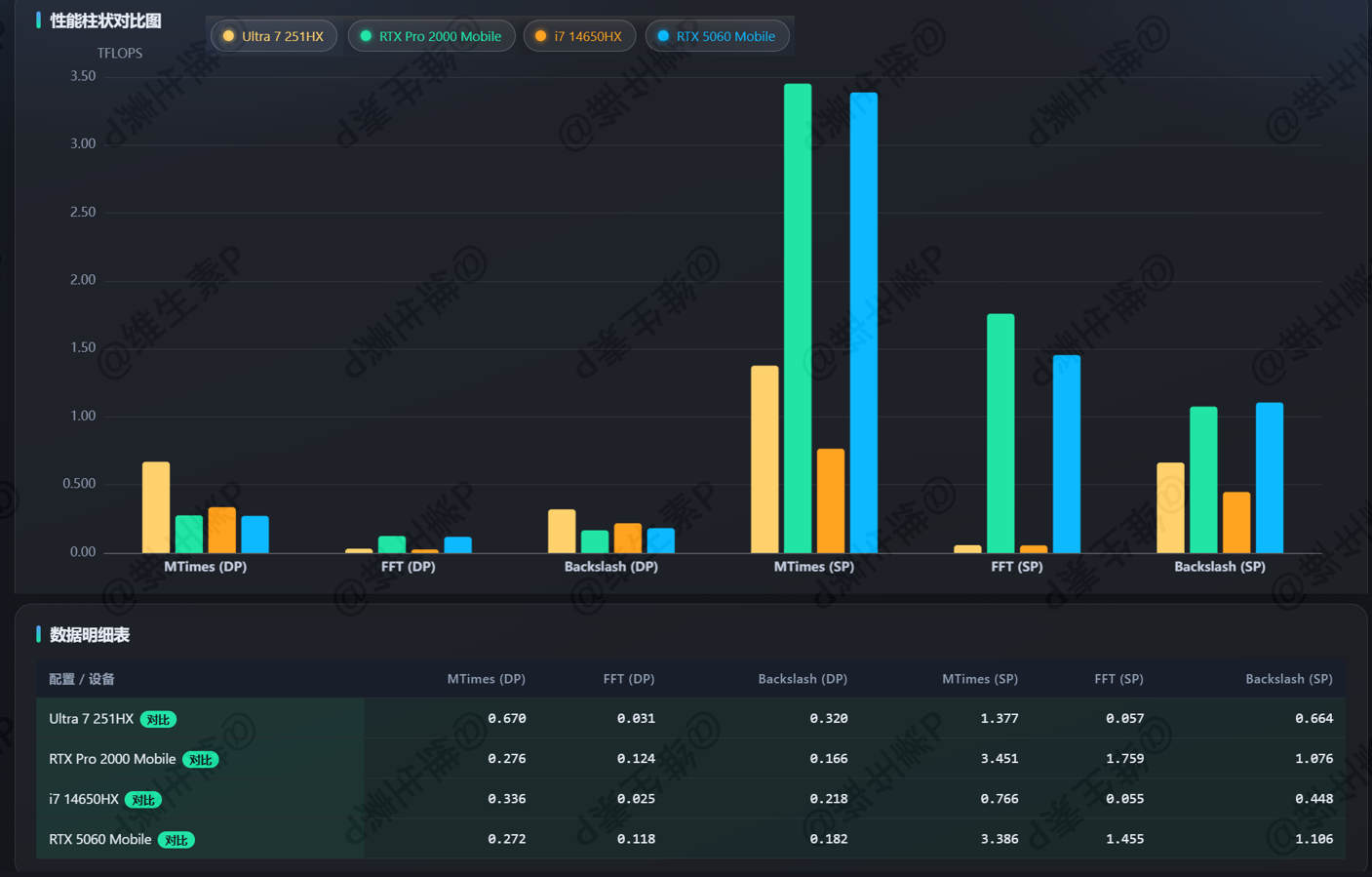Click the table cell value 1.759
1372x877 pixels.
pos(1125,759)
